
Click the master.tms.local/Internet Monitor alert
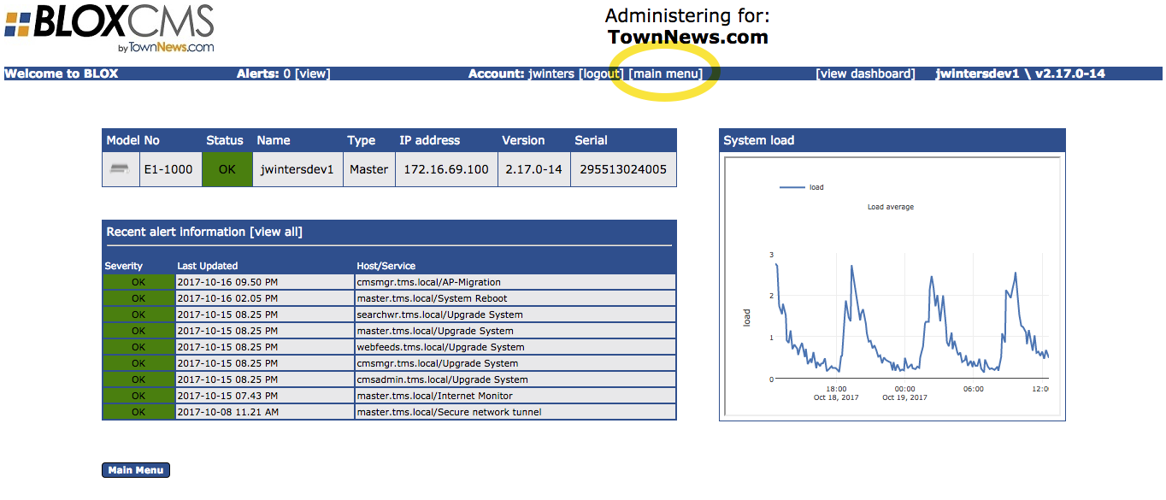click(x=434, y=397)
